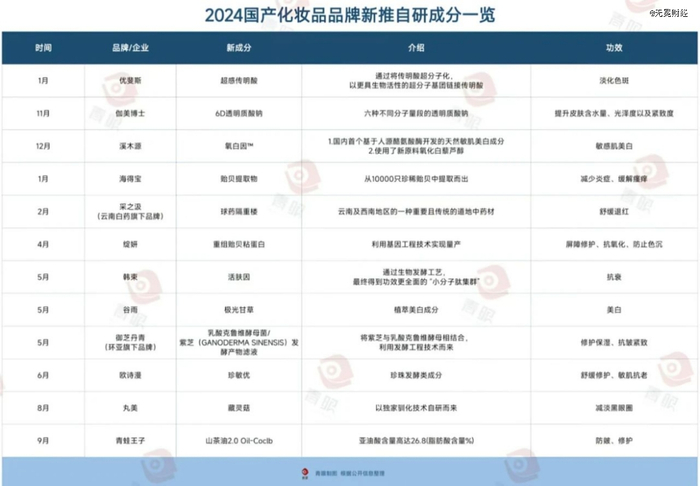Click the effect cell 防皱、修护
Image resolution: width=700 pixels, height=486 pixels.
[614, 440]
